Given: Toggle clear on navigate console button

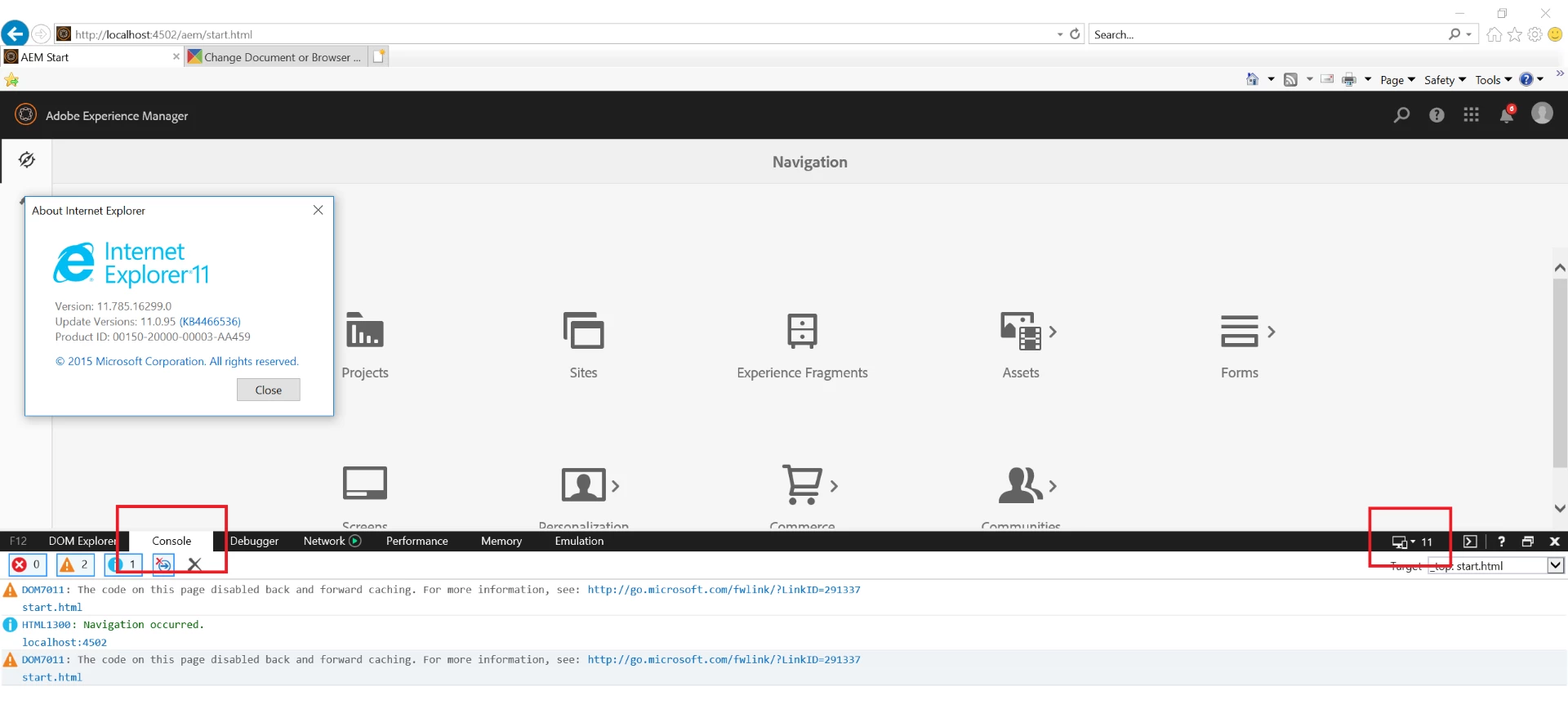Looking at the screenshot, I should (x=163, y=564).
